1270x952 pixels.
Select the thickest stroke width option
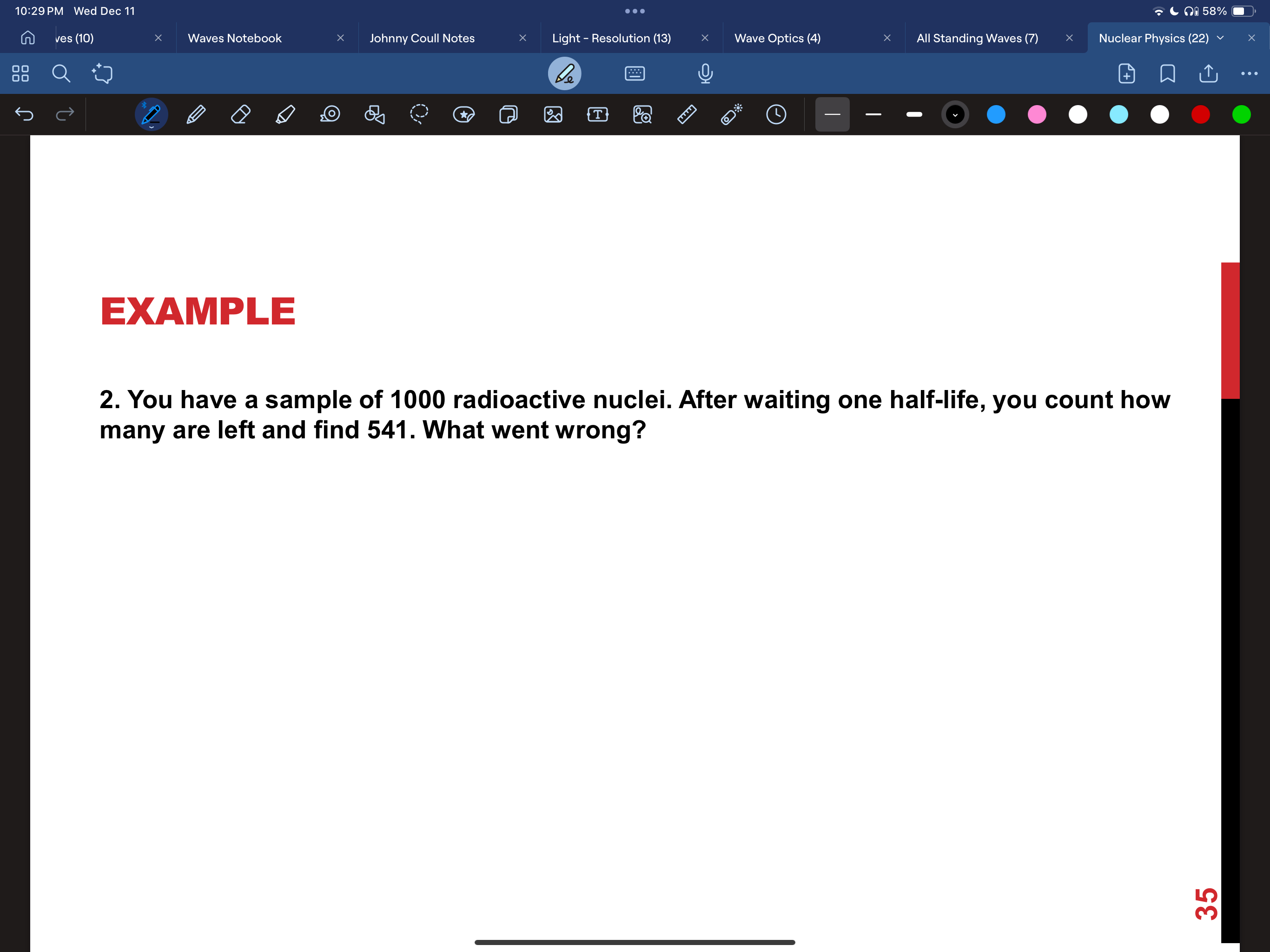[x=914, y=115]
